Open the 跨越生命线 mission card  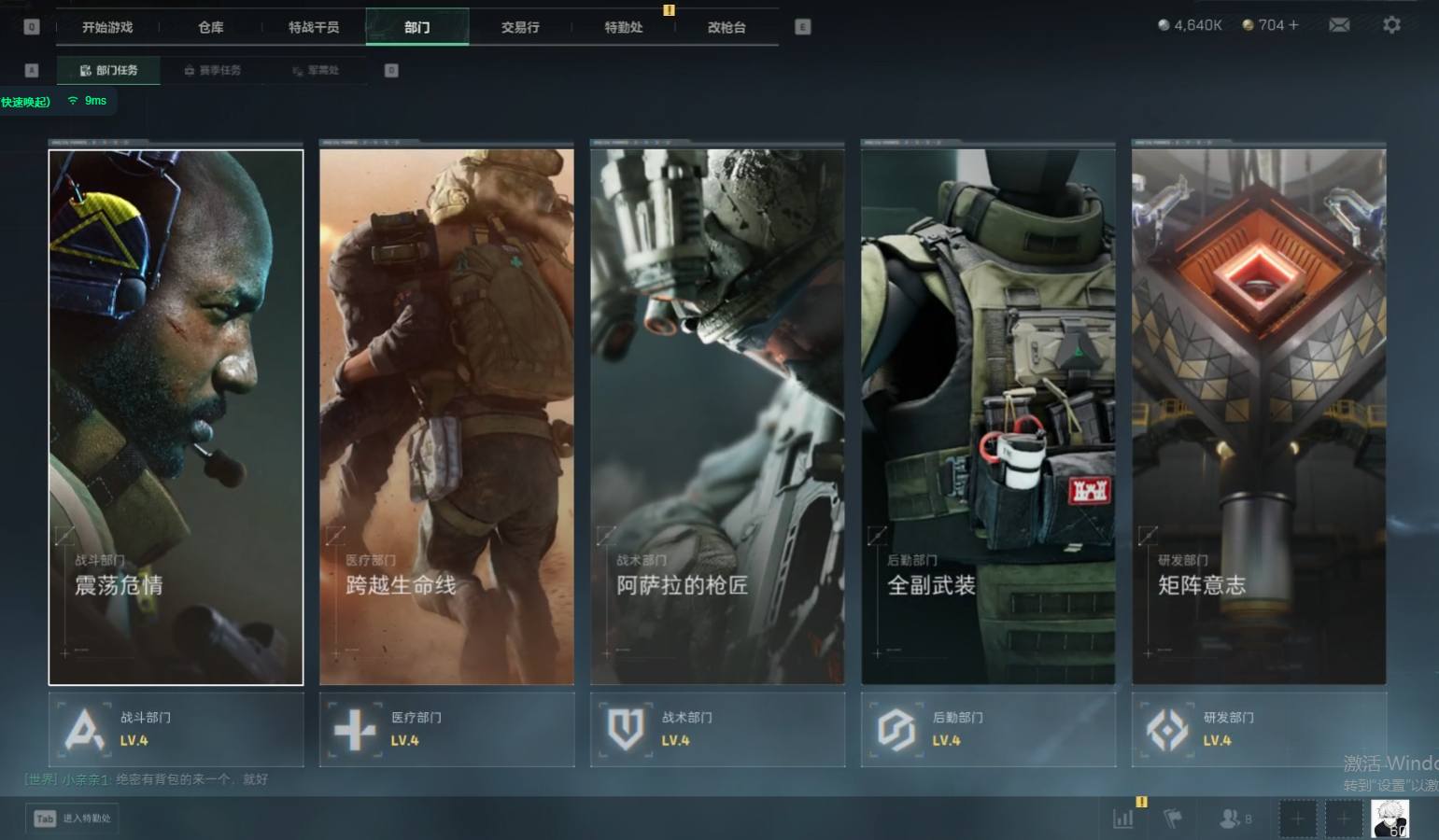click(446, 417)
